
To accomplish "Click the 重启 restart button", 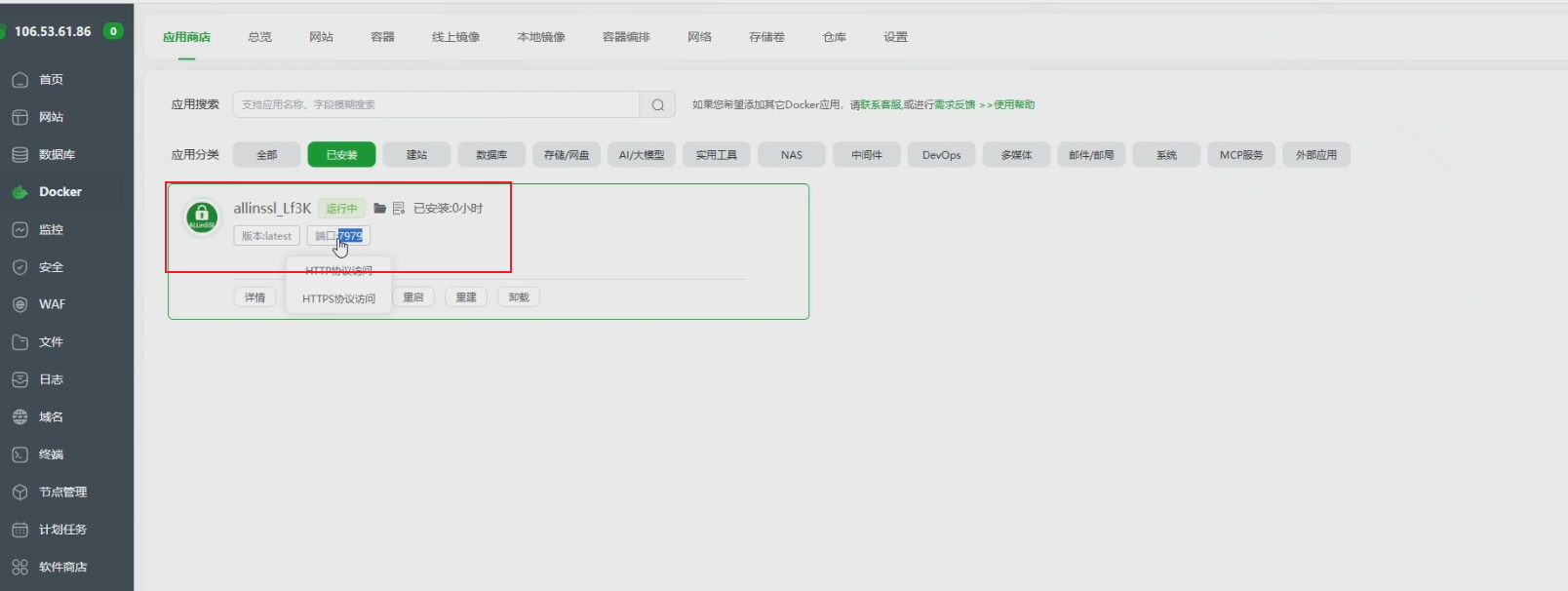I will (x=413, y=297).
